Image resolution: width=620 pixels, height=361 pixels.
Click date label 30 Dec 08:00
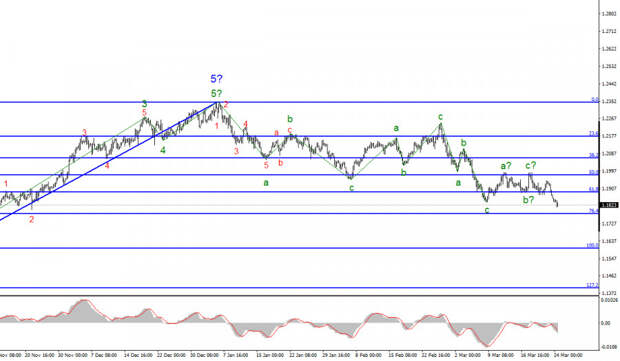(204, 355)
